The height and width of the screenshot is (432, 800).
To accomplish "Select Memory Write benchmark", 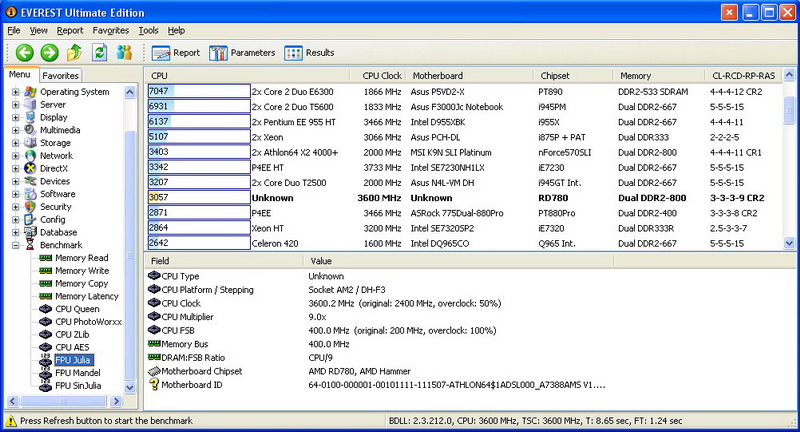I will tap(82, 271).
